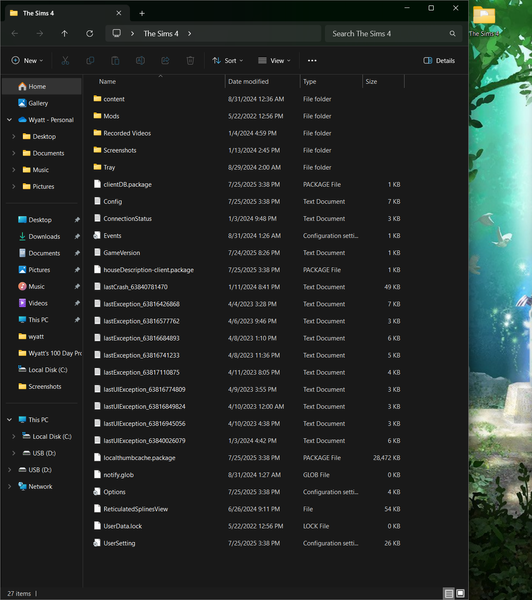This screenshot has width=532, height=600.
Task: Click the Delete trash icon
Action: [x=190, y=60]
